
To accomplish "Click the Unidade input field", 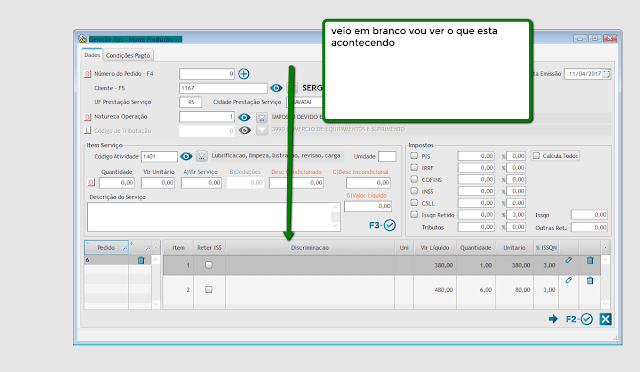I will [x=387, y=156].
